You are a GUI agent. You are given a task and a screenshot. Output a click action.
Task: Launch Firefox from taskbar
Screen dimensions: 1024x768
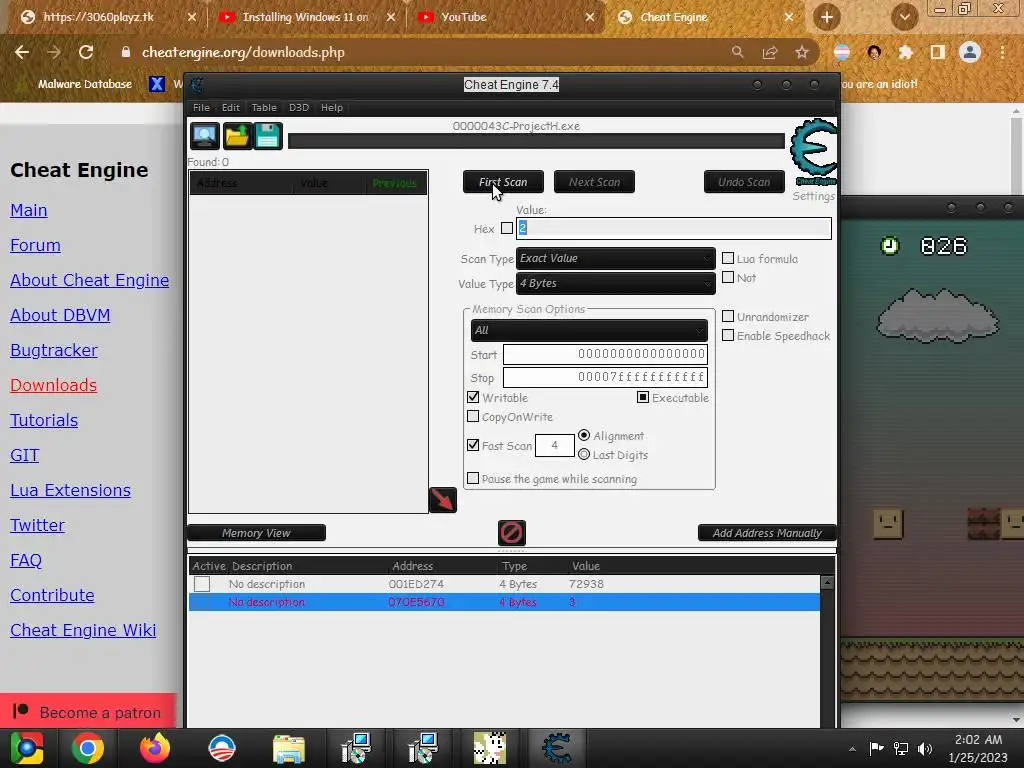coord(155,748)
